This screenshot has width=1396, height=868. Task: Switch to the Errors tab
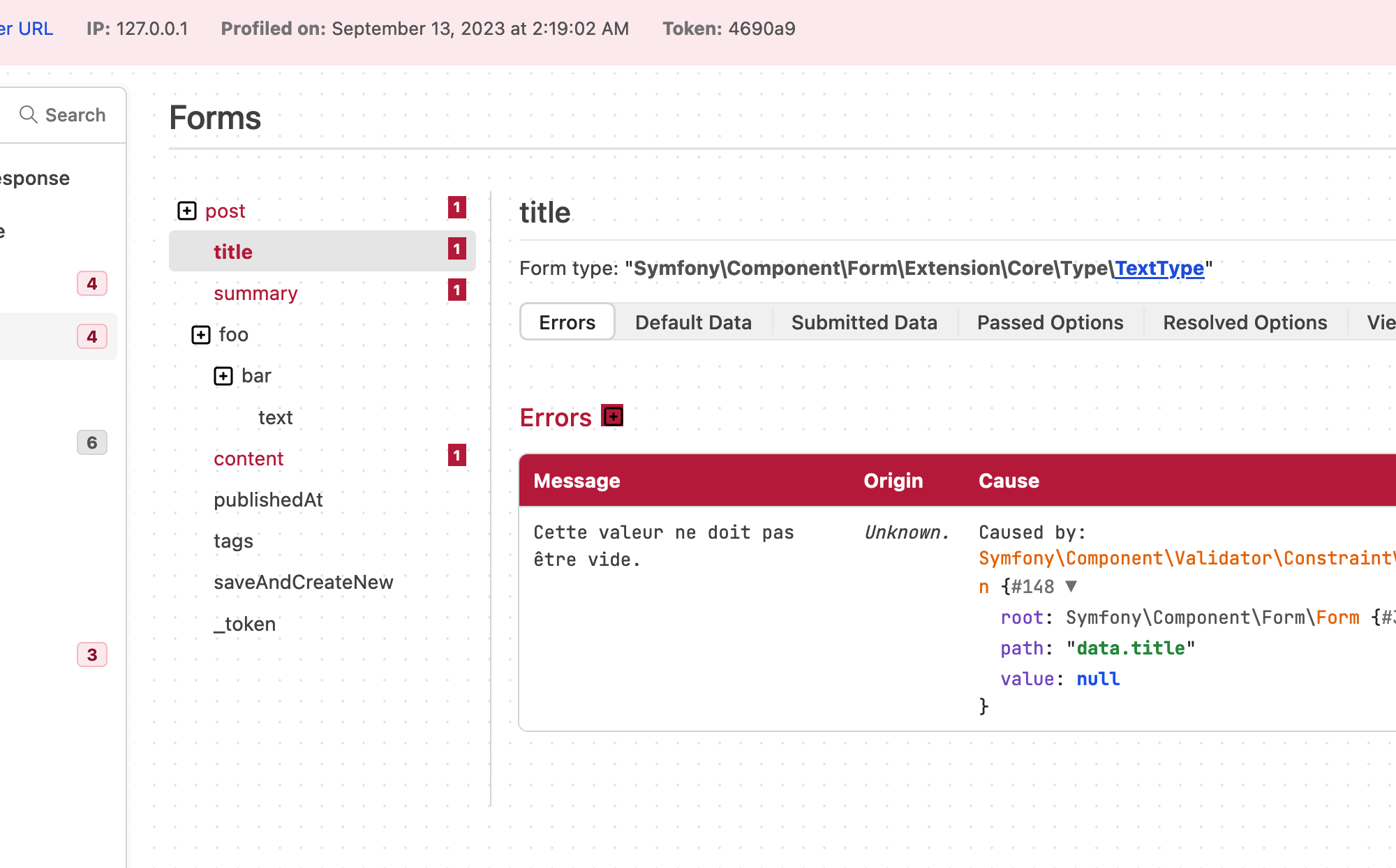(x=567, y=322)
